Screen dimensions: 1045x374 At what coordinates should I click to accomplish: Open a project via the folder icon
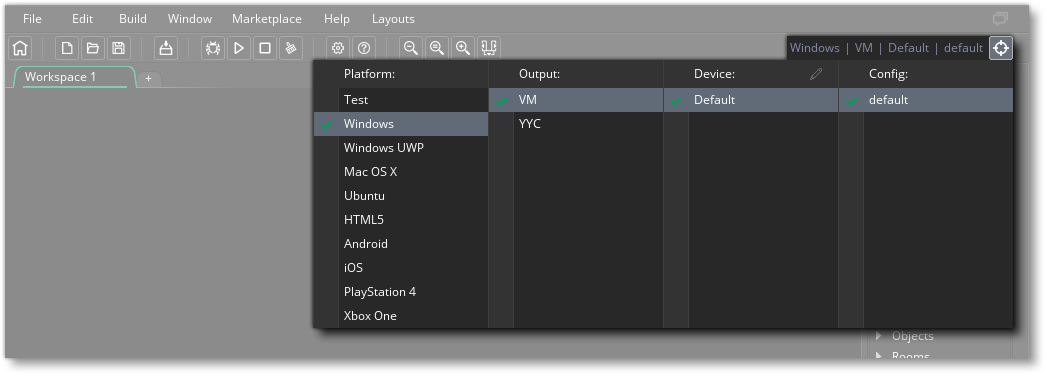93,48
